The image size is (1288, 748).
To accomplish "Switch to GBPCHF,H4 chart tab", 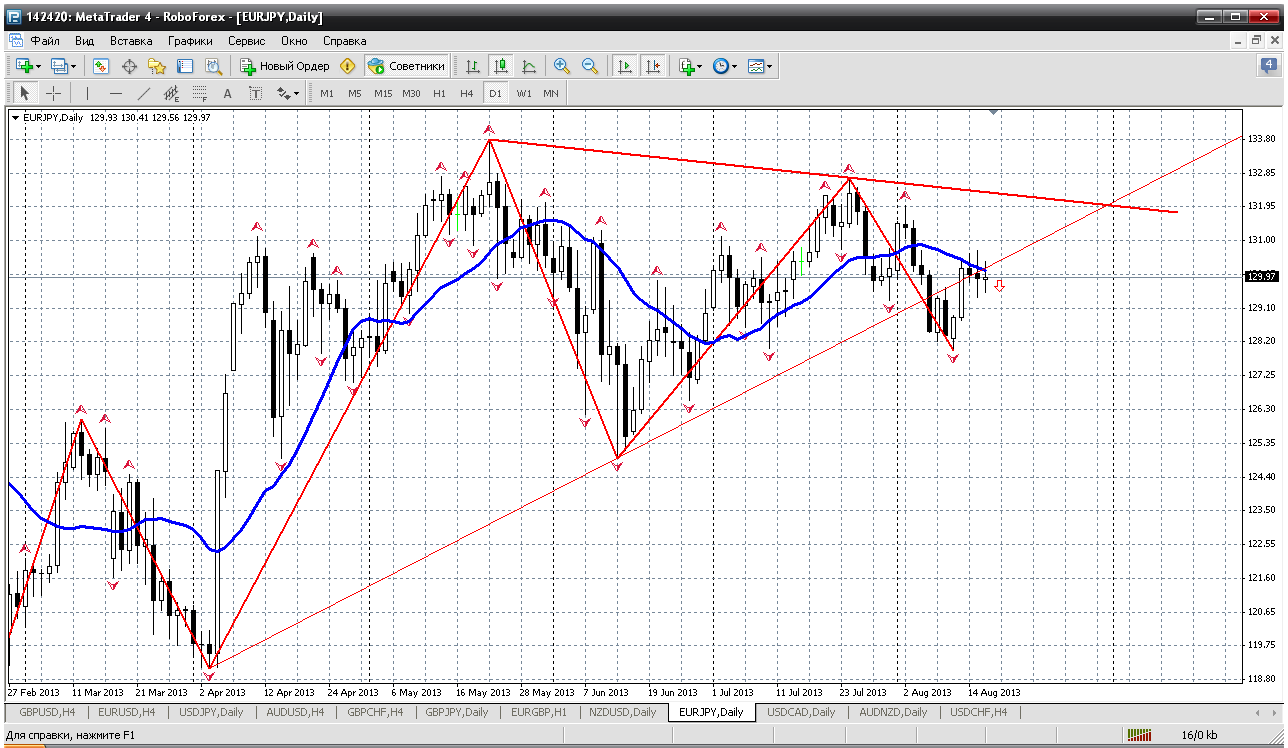I will tap(375, 712).
